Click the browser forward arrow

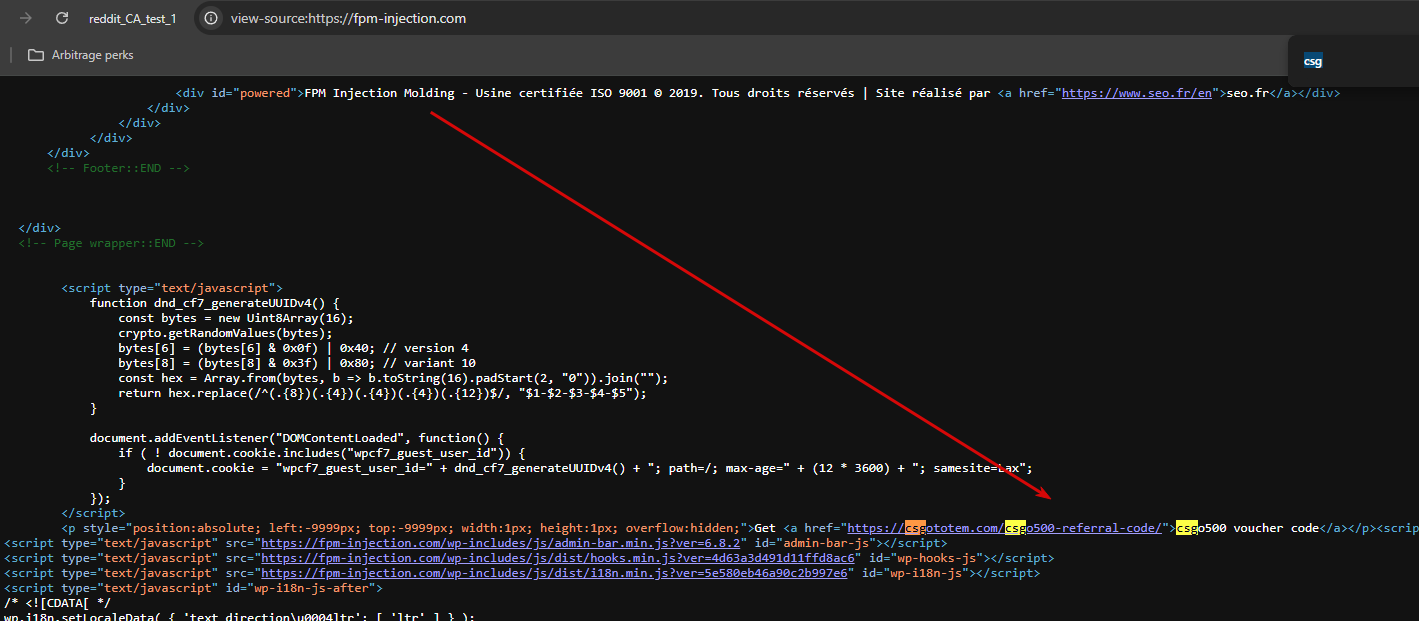point(26,18)
